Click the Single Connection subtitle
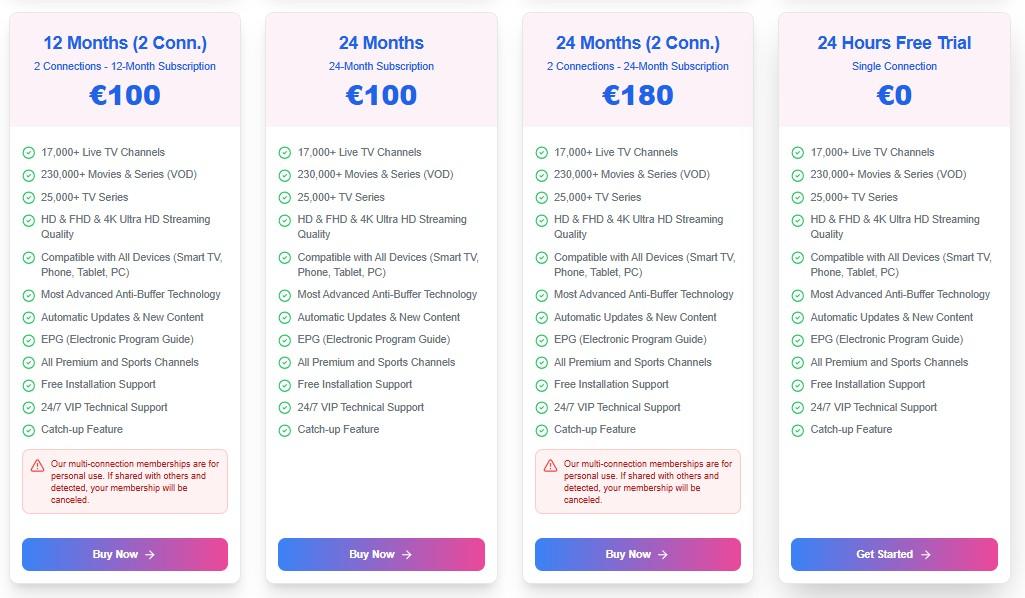Viewport: 1025px width, 598px height. (x=894, y=67)
